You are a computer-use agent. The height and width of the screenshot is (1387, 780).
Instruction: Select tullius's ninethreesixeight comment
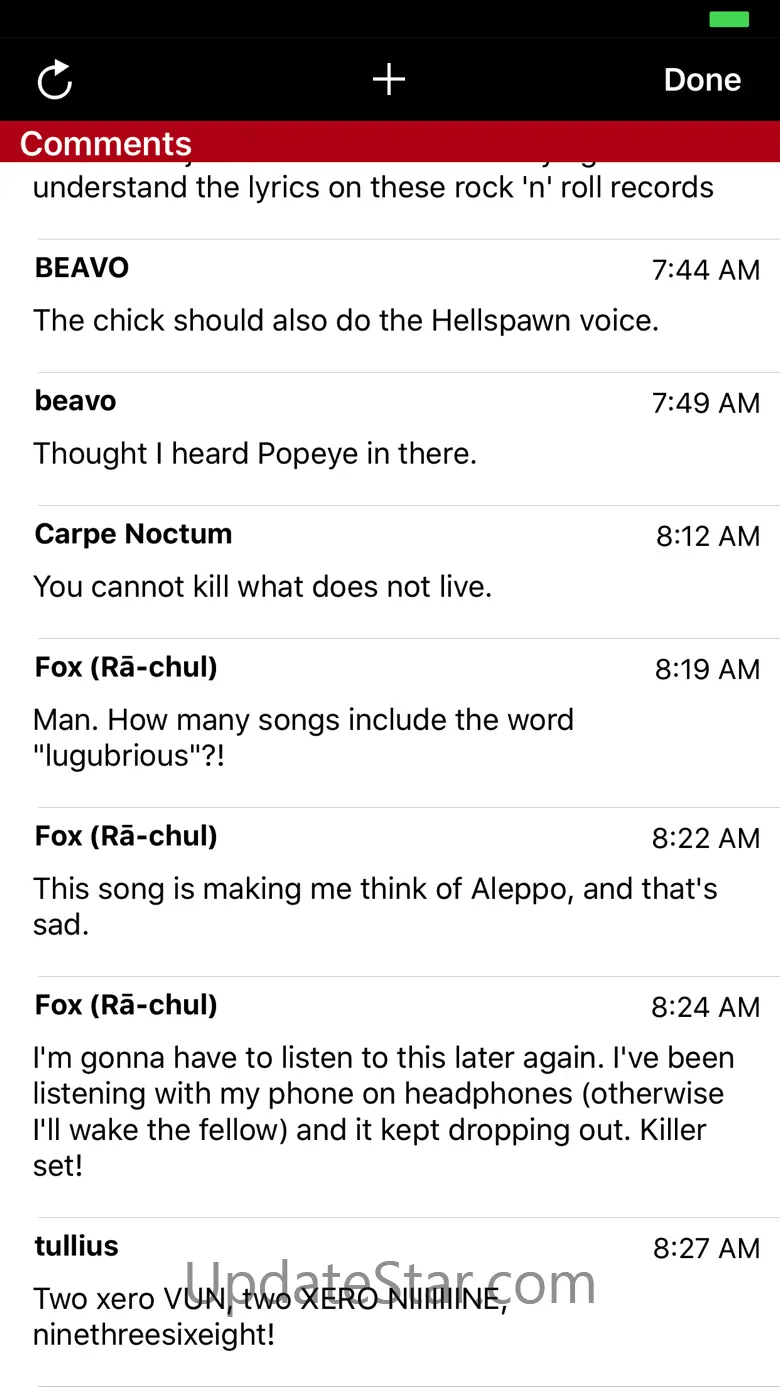pos(270,1316)
